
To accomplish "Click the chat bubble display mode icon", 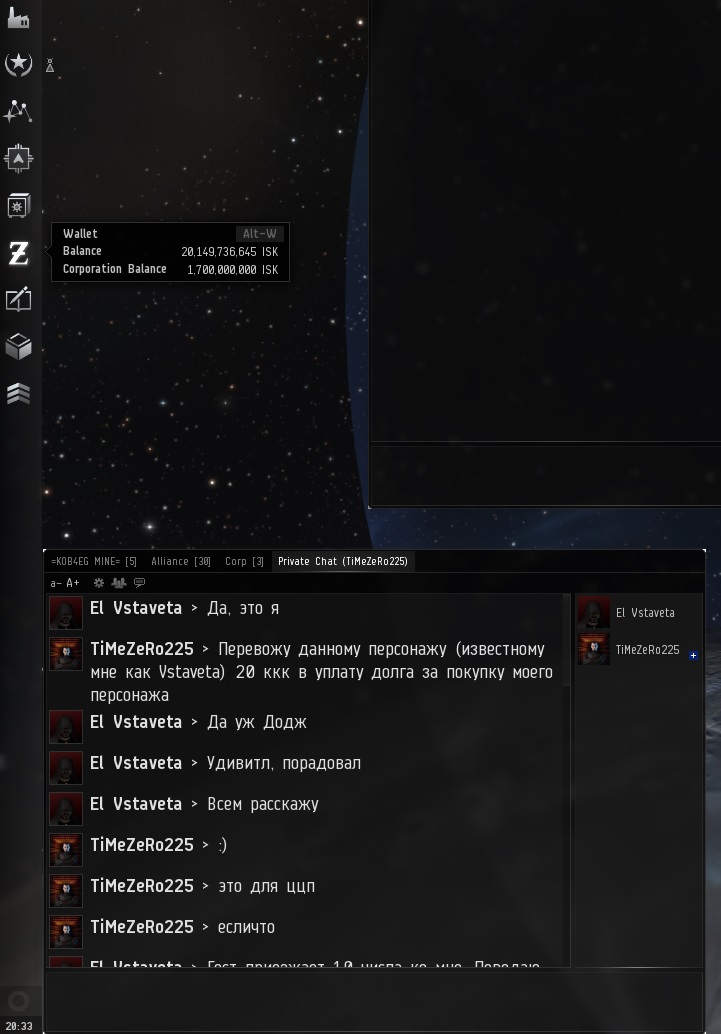I will click(x=139, y=582).
